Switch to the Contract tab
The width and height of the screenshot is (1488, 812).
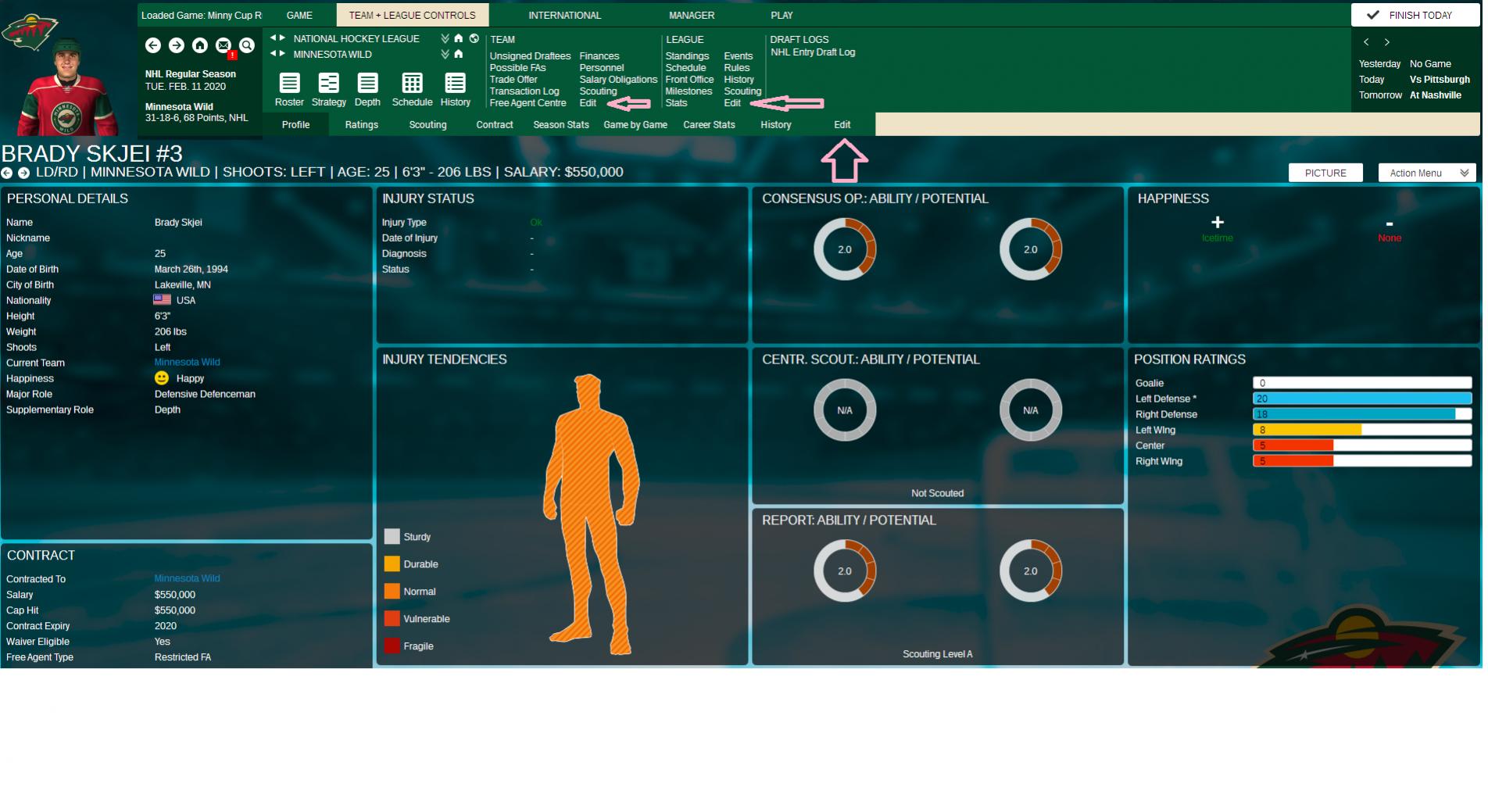(x=495, y=125)
